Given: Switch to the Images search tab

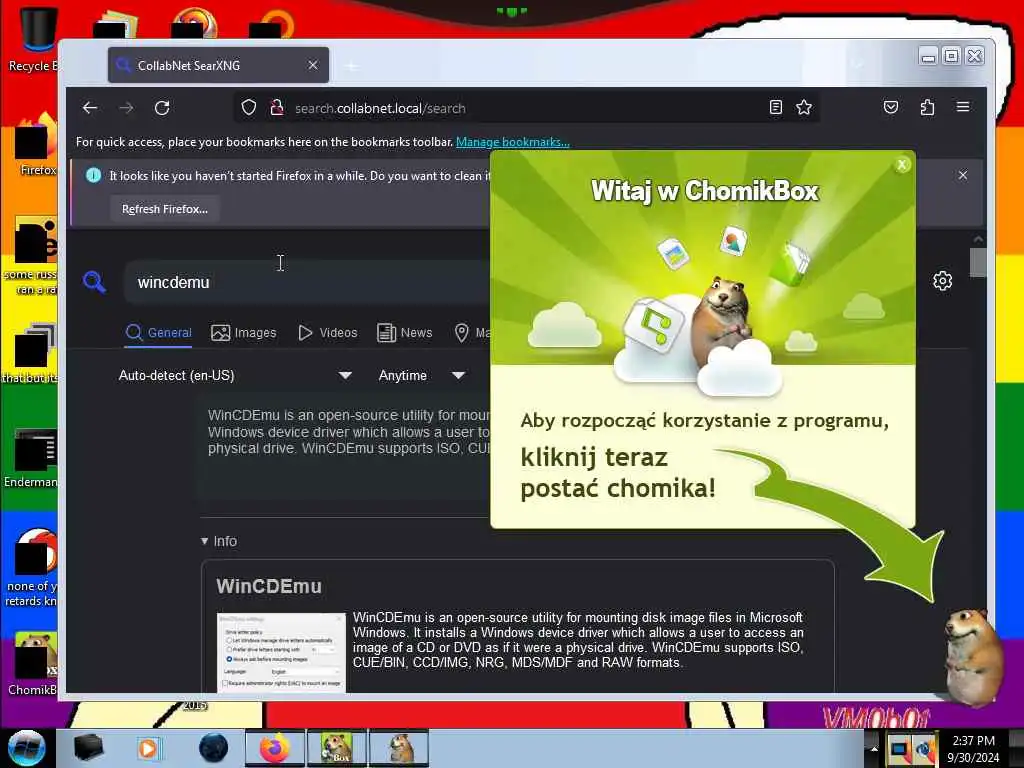Looking at the screenshot, I should [244, 332].
